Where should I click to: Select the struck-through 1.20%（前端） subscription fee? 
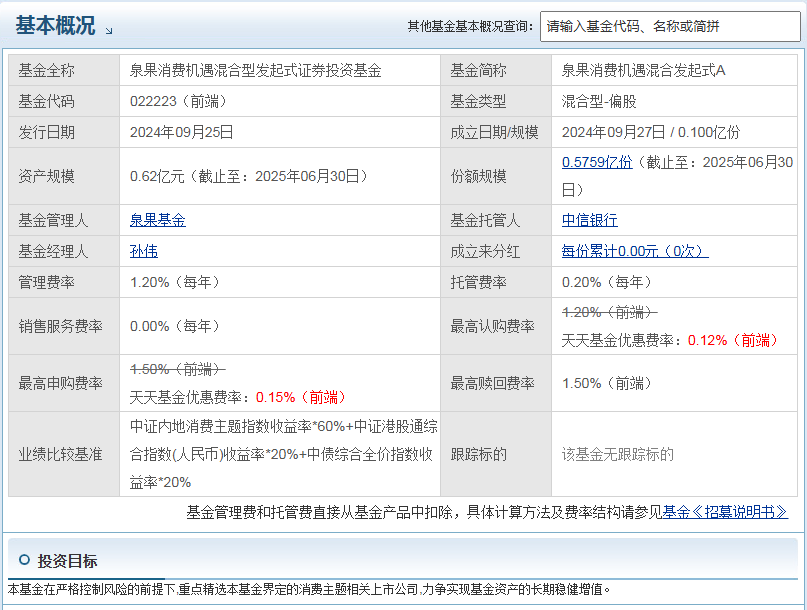(609, 312)
